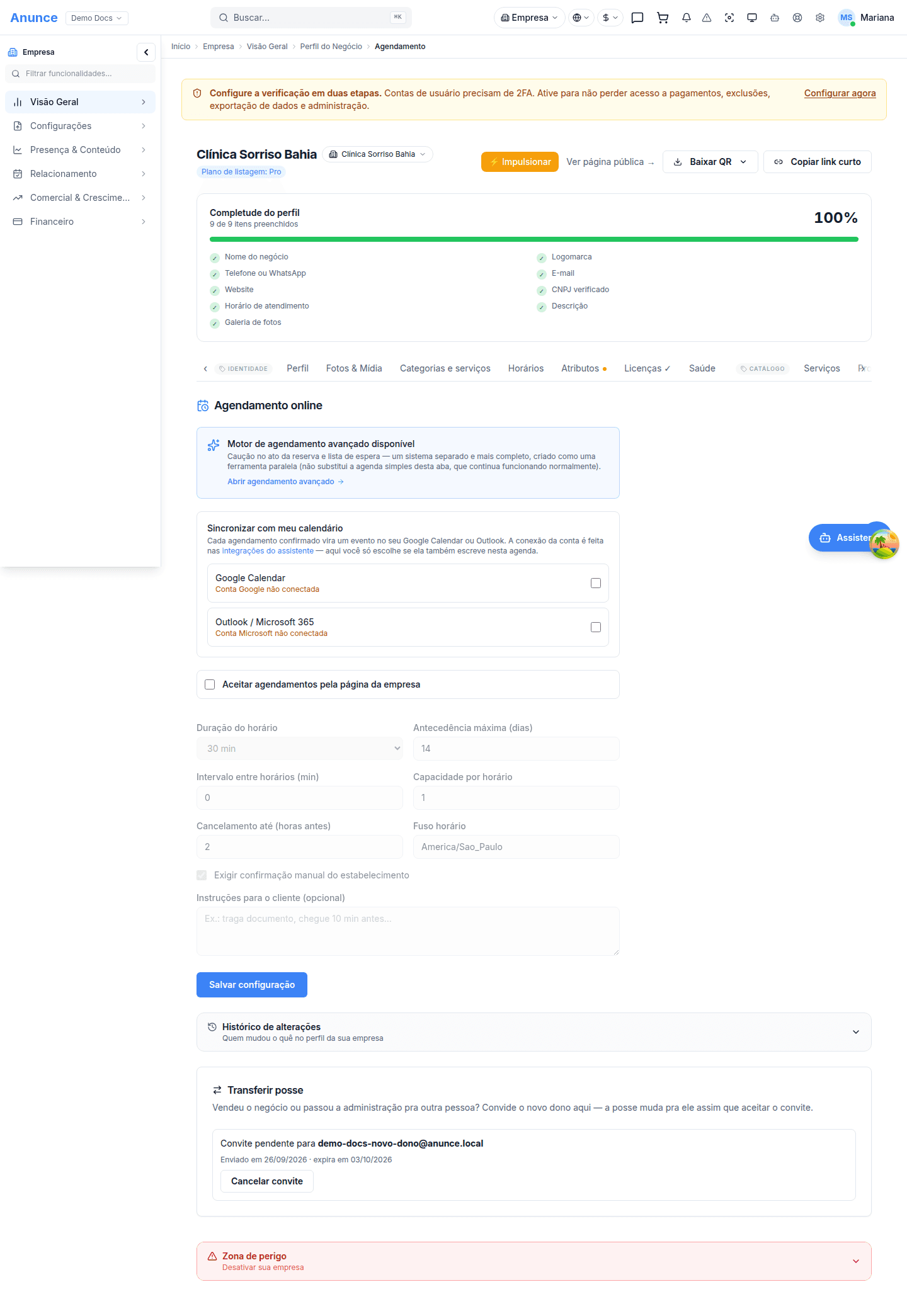Check Aceitar agendamentos pela página da empresa

click(210, 684)
